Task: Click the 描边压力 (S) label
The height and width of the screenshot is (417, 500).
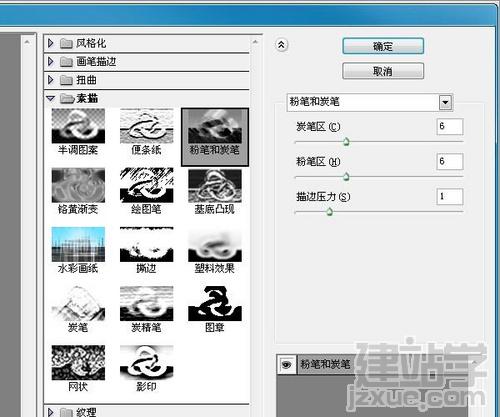Action: (x=323, y=197)
